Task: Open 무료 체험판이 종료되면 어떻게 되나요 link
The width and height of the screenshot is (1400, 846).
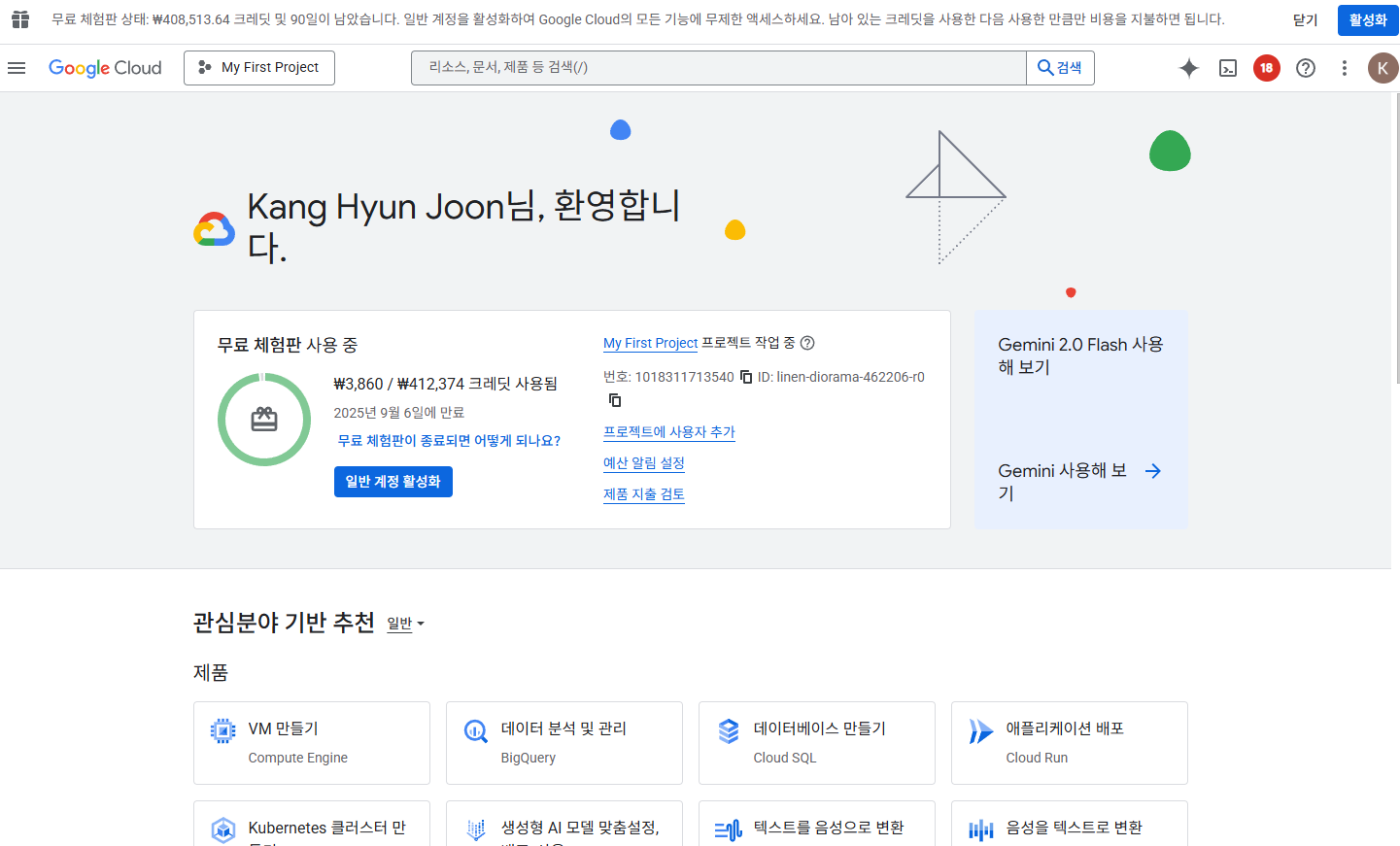Action: click(449, 441)
